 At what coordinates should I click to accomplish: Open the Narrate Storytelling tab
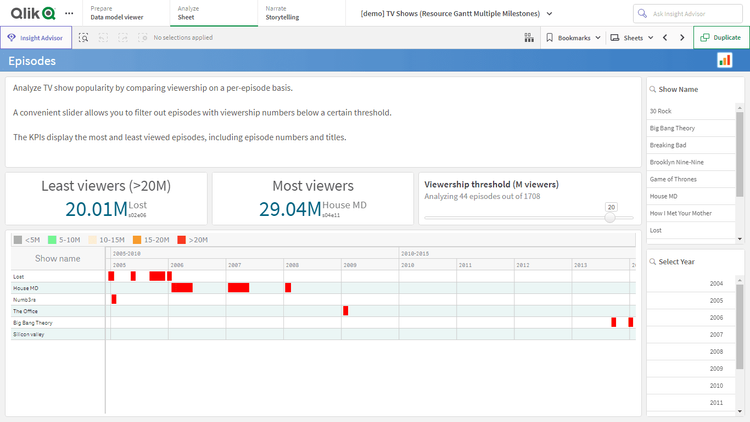pos(281,13)
